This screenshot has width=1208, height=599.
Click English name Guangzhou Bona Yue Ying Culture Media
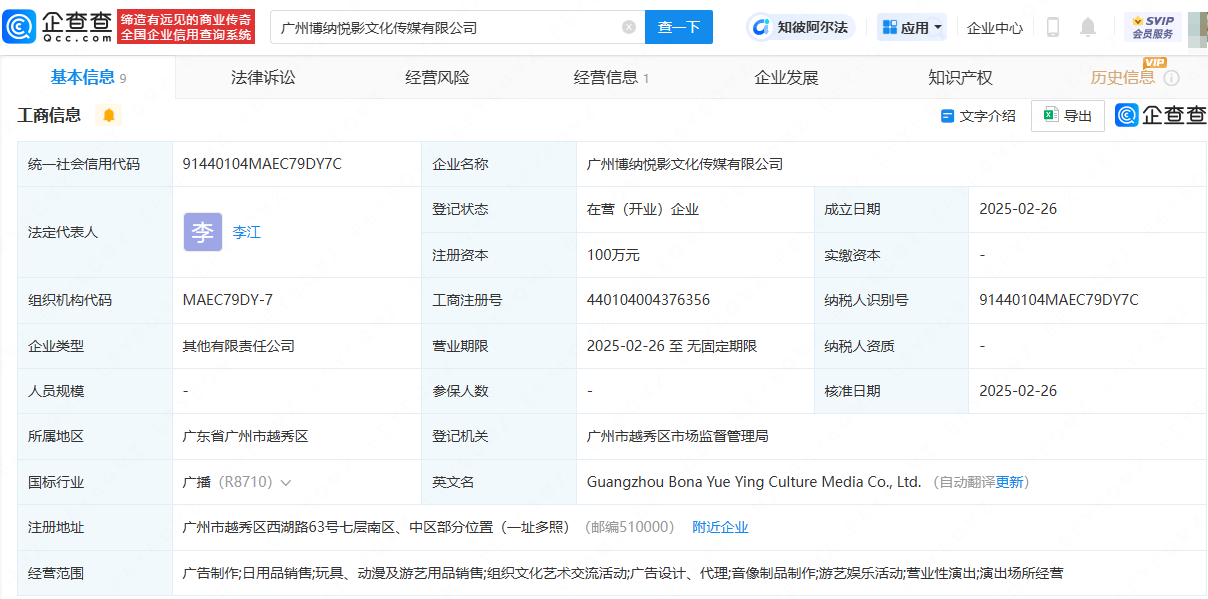(754, 482)
